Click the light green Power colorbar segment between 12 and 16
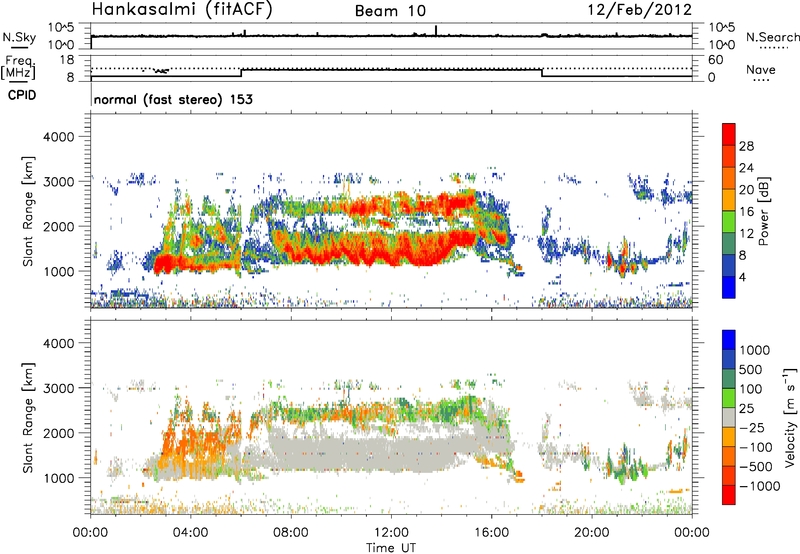The image size is (800, 554). [x=729, y=222]
